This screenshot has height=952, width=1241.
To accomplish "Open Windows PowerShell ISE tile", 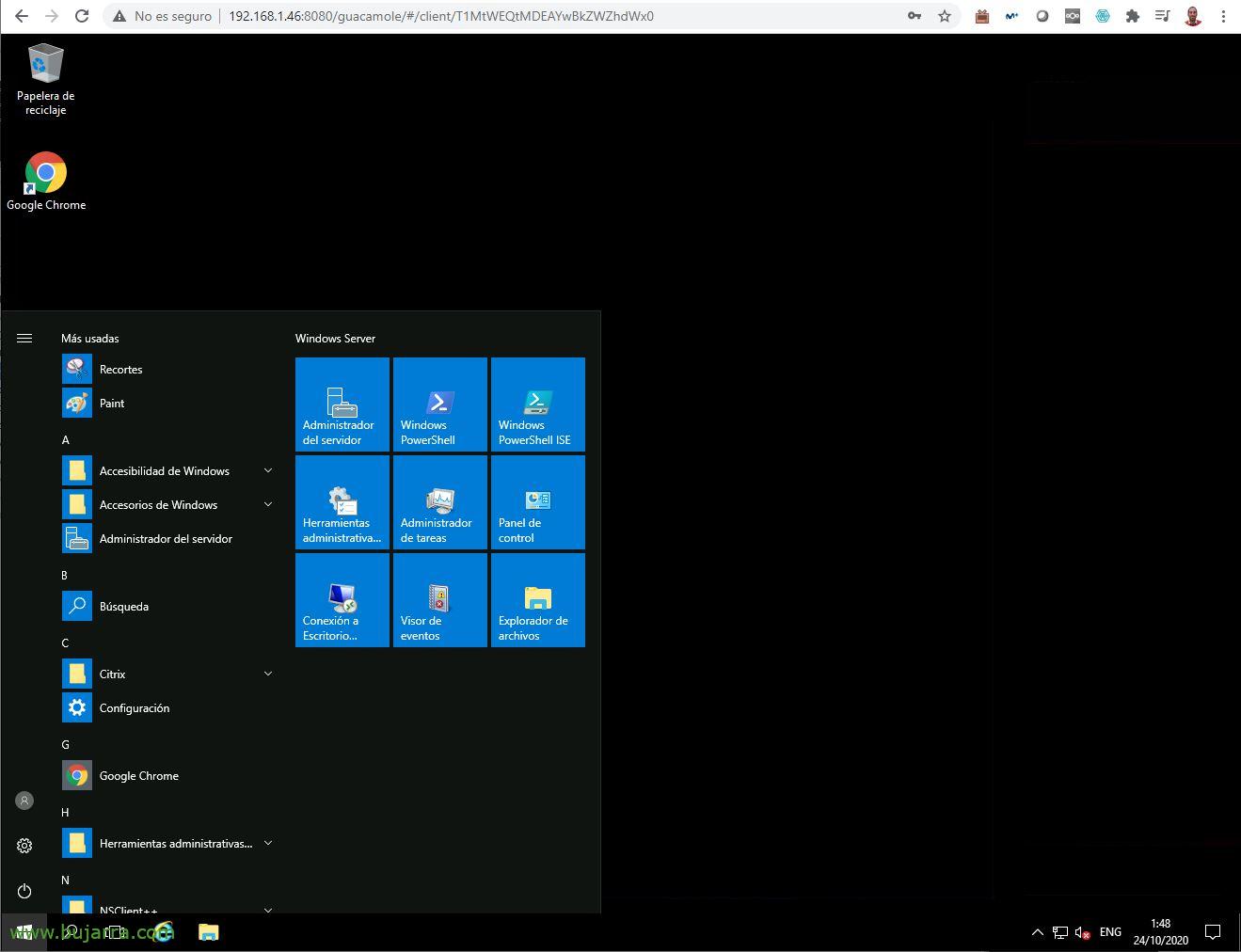I will 538,405.
